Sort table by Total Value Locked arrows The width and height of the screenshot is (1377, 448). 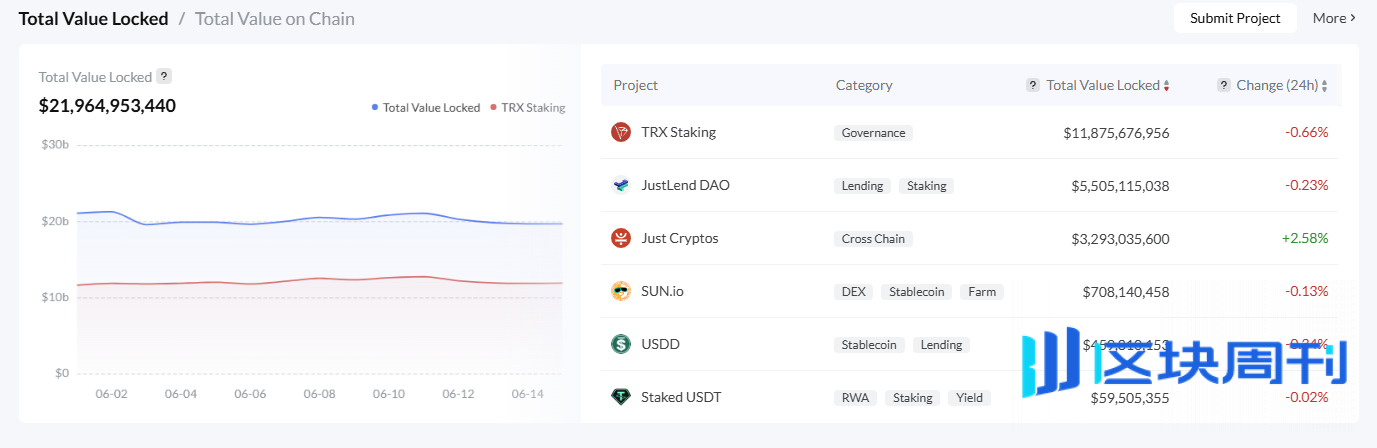[x=1166, y=86]
